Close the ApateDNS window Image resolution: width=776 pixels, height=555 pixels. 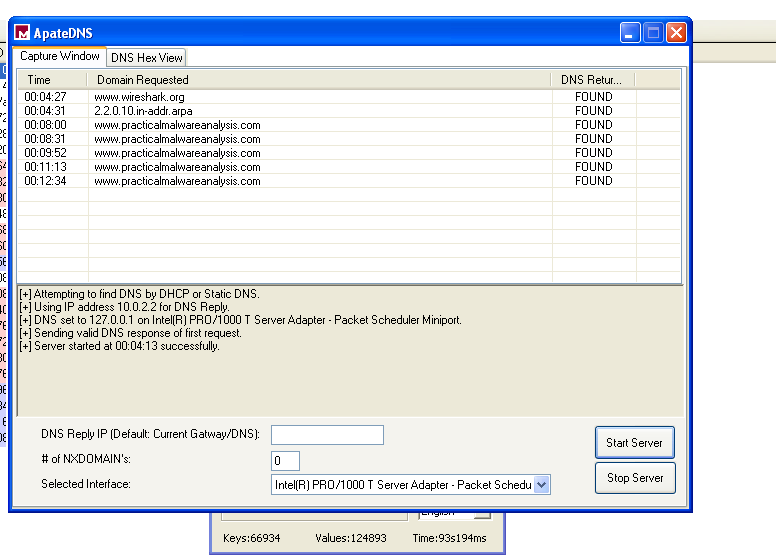click(x=676, y=33)
